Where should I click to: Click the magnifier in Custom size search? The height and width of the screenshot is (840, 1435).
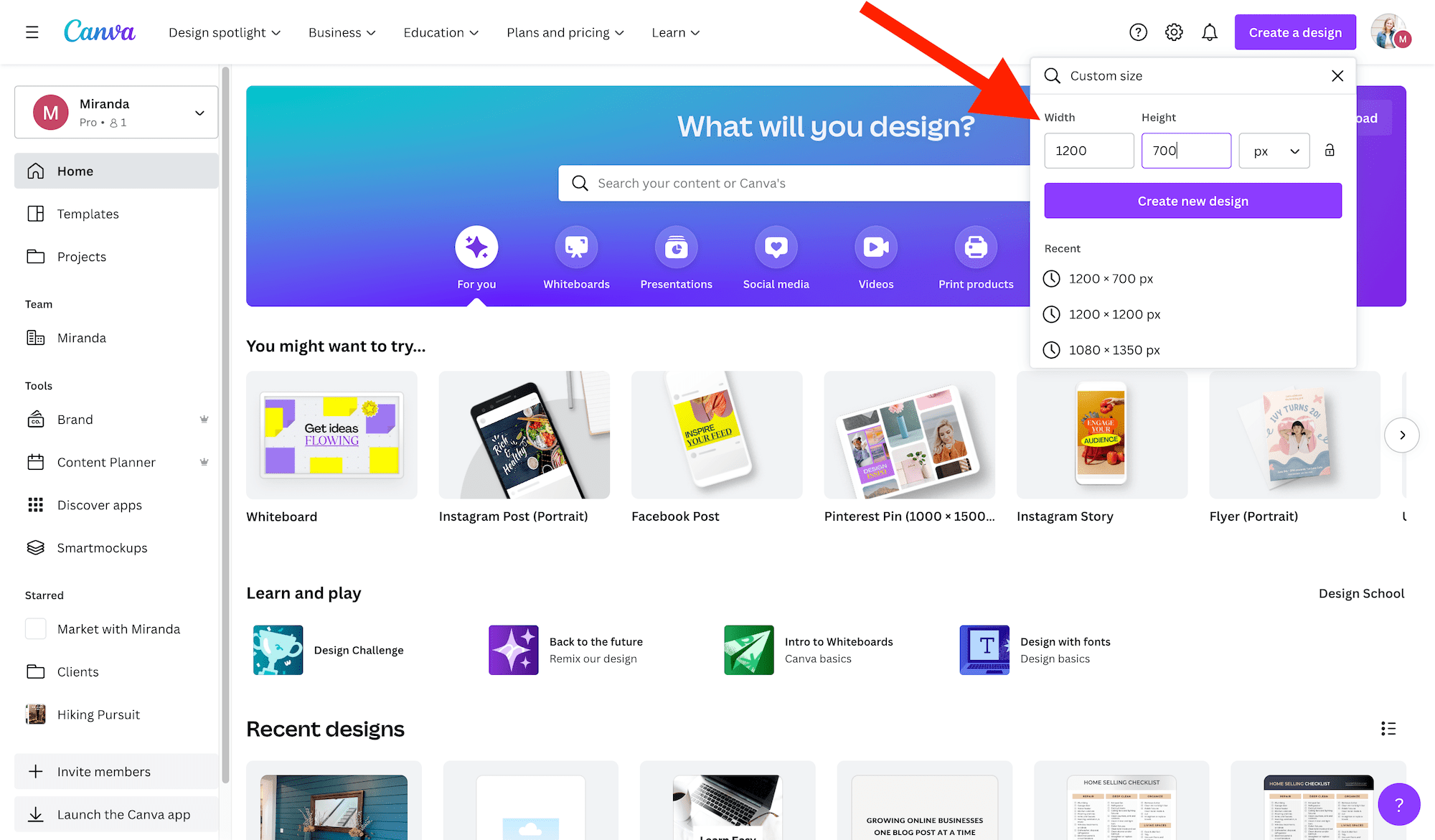1052,75
